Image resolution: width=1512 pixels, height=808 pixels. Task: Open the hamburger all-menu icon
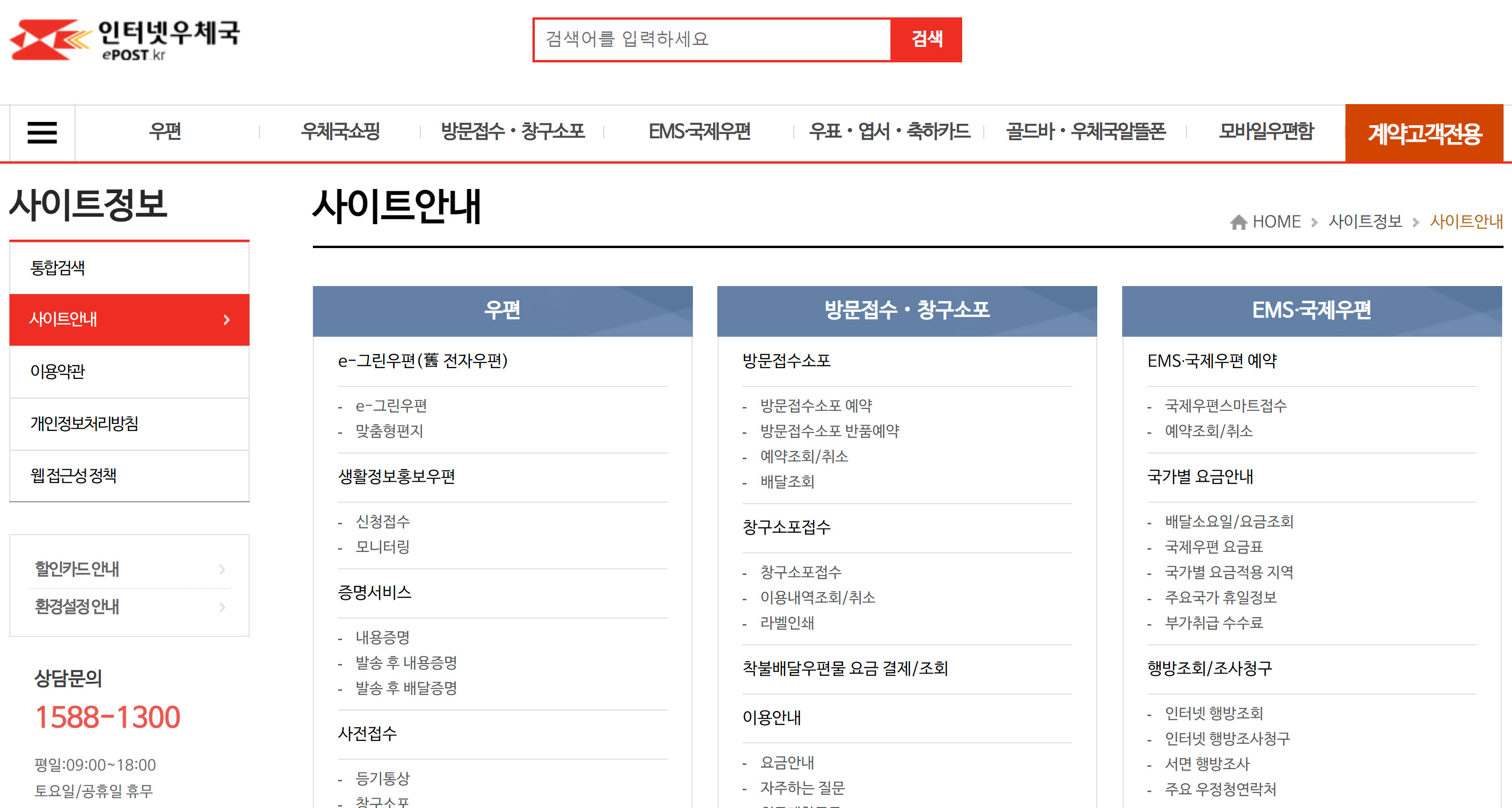click(42, 133)
